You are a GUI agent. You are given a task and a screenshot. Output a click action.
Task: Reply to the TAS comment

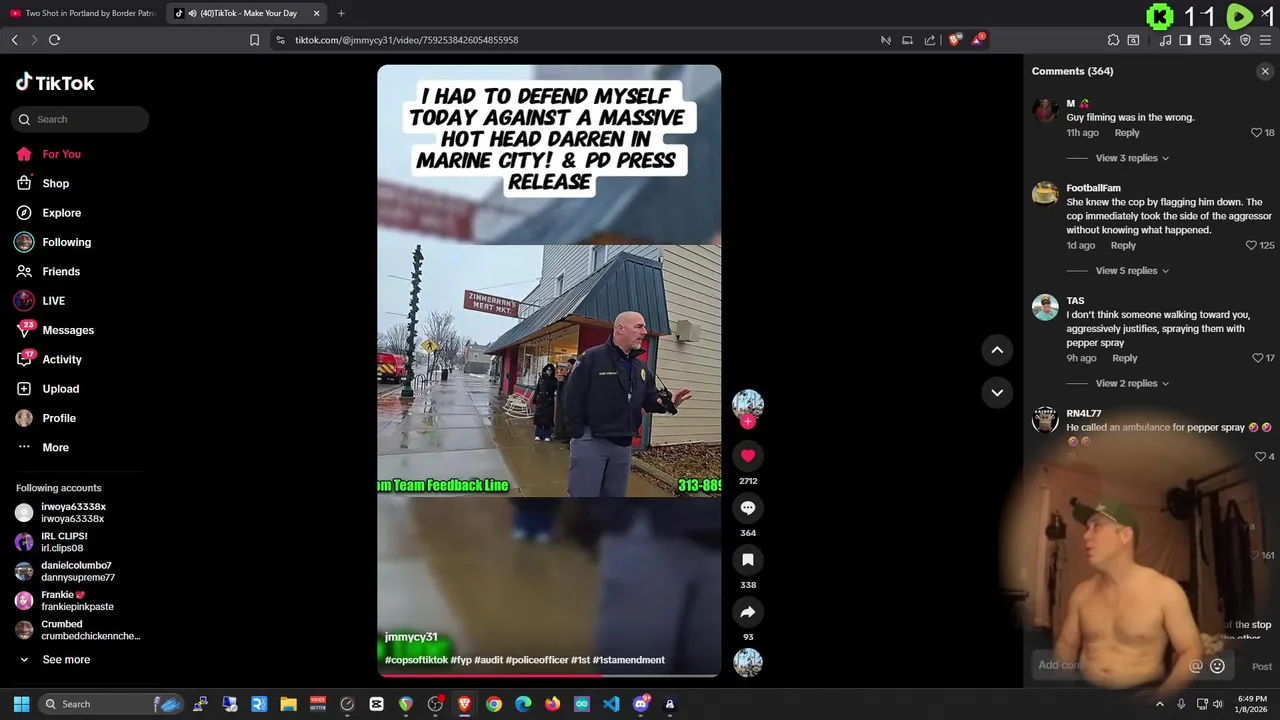1125,358
